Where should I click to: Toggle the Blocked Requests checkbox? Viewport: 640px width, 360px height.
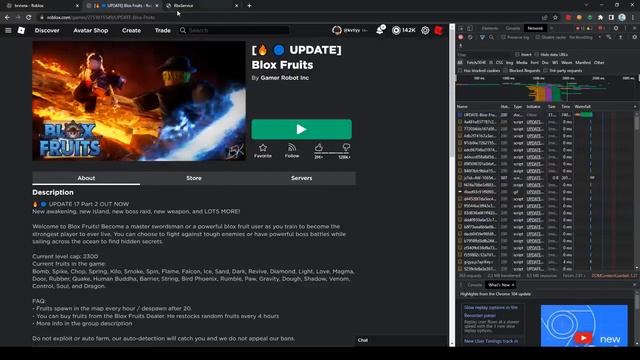(505, 71)
